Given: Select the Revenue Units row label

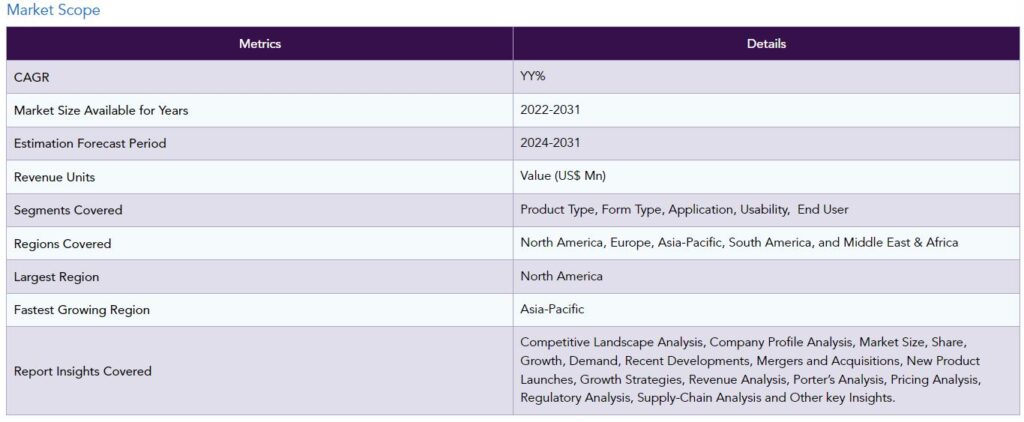Looking at the screenshot, I should pyautogui.click(x=54, y=177).
